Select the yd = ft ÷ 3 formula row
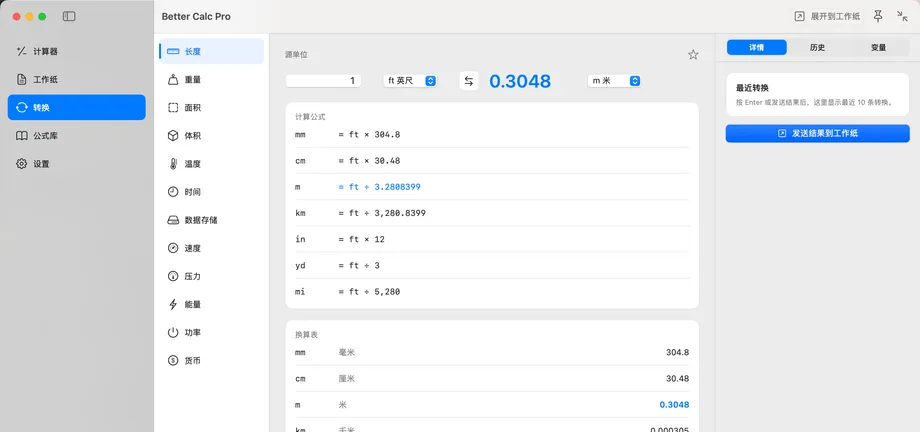The height and width of the screenshot is (432, 920). pyautogui.click(x=492, y=265)
